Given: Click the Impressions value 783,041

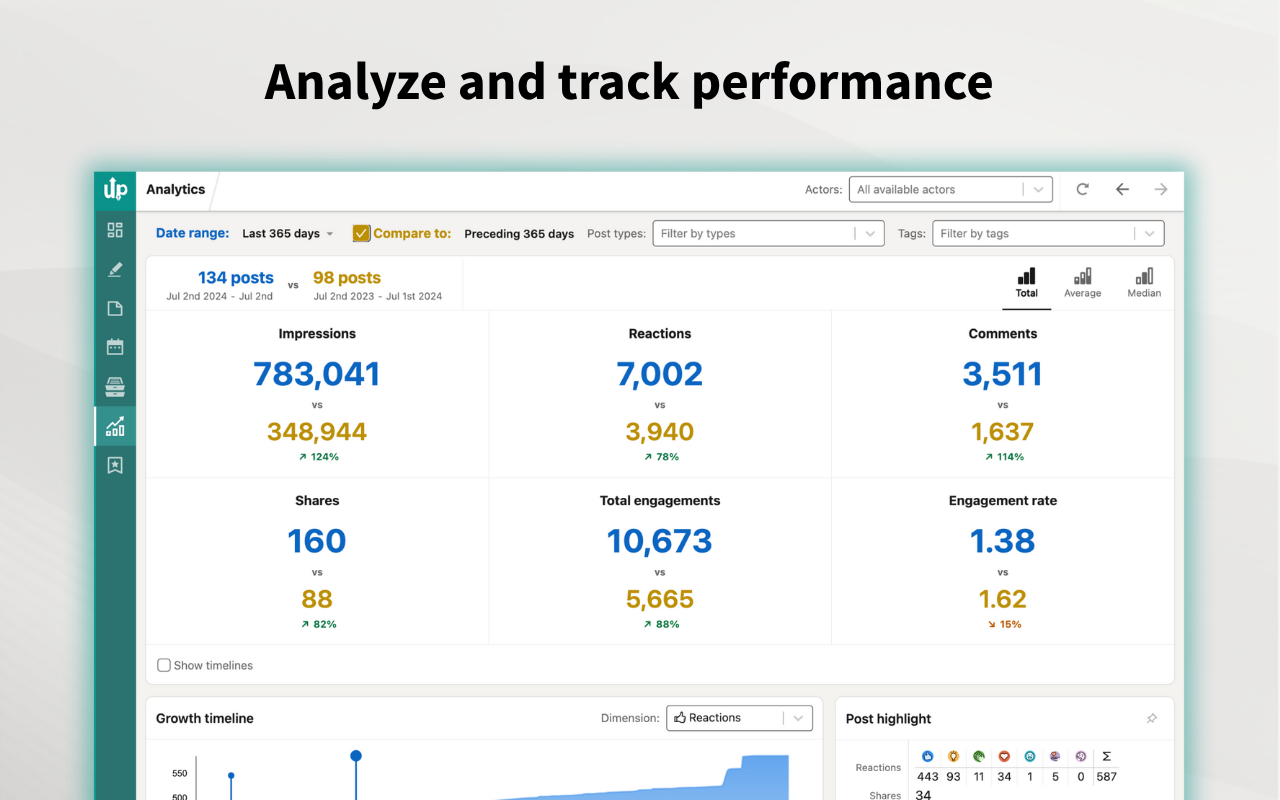Looking at the screenshot, I should pos(317,374).
